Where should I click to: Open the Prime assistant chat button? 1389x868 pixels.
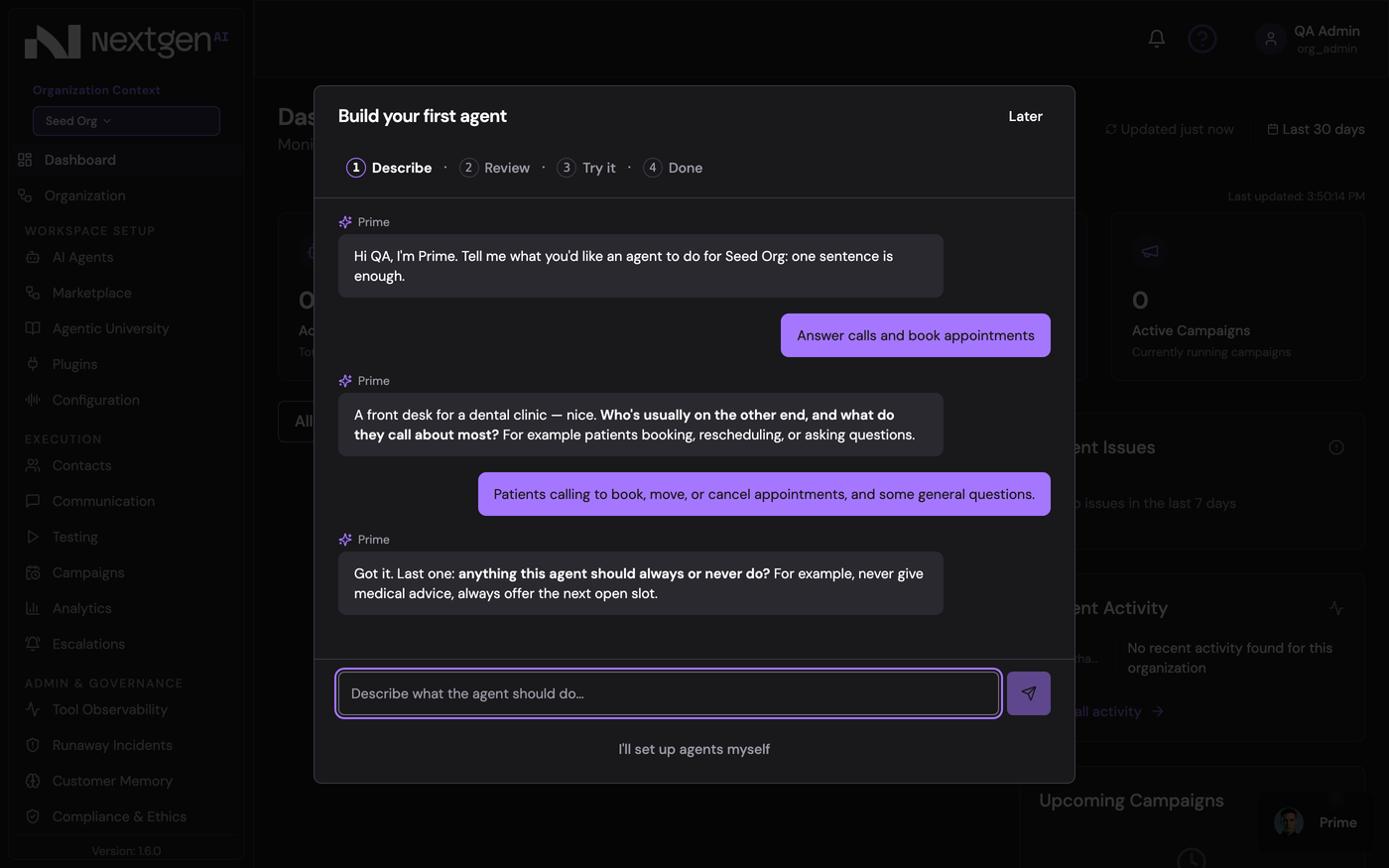pos(1316,822)
